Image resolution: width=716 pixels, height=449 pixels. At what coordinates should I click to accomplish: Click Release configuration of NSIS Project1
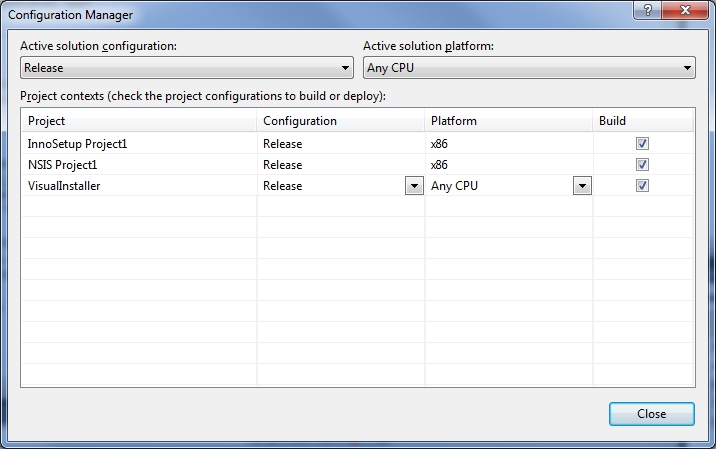click(341, 164)
